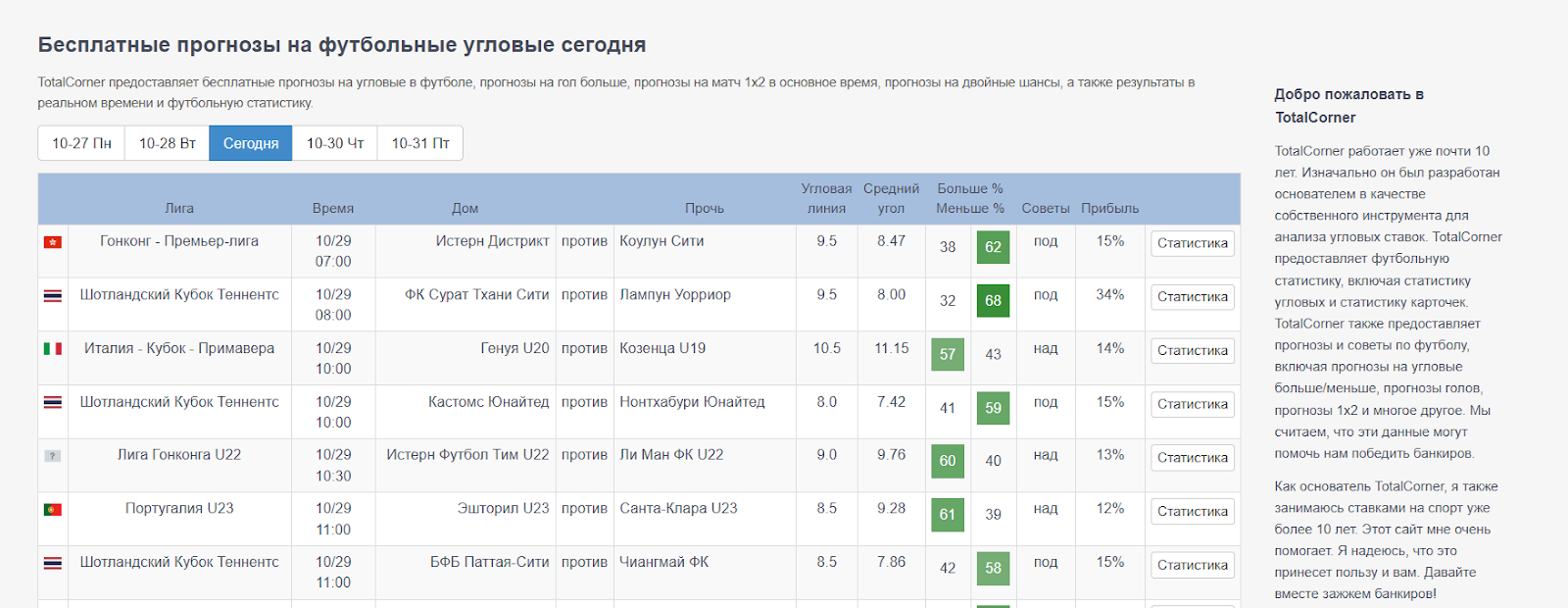
Task: Click the Время column header
Action: 333,208
